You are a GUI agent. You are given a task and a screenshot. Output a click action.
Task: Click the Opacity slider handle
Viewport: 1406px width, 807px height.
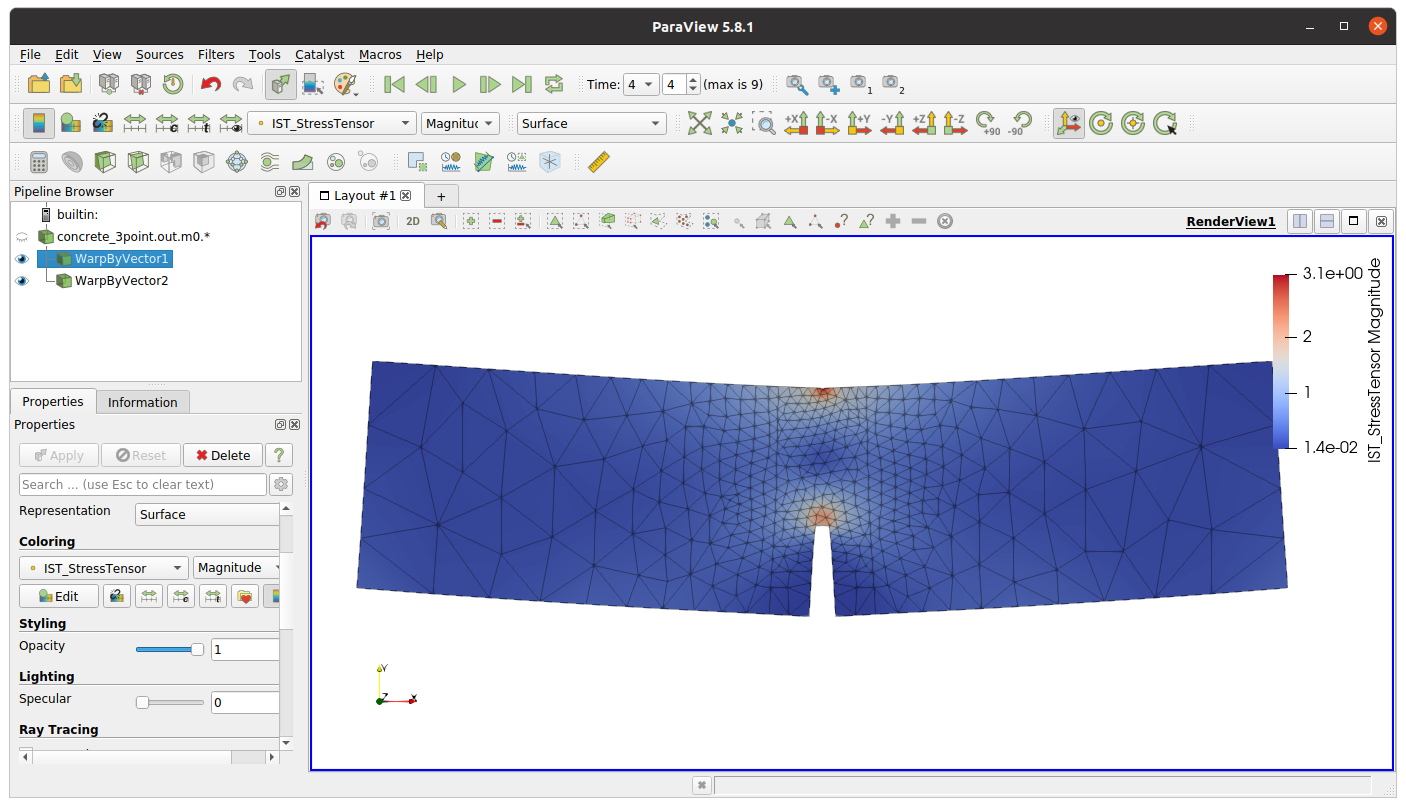click(197, 649)
